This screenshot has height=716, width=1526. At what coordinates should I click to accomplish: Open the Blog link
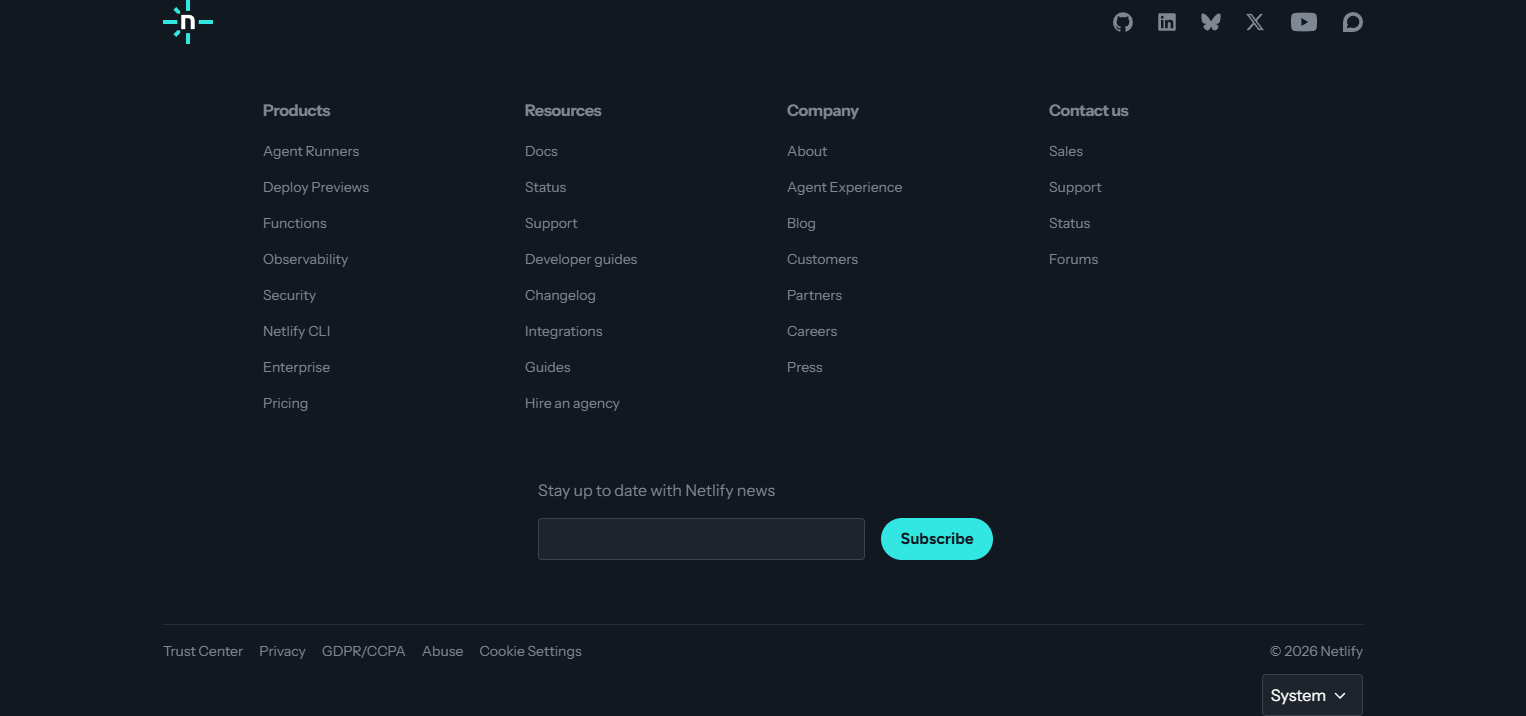pyautogui.click(x=801, y=223)
